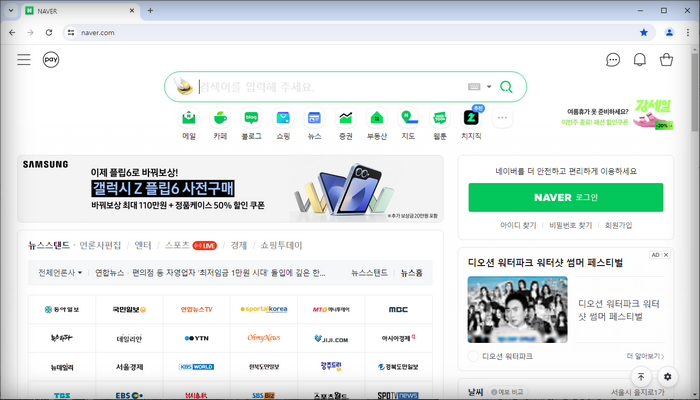The height and width of the screenshot is (400, 700).
Task: Open the 치지직 shortcut icon
Action: tap(471, 118)
